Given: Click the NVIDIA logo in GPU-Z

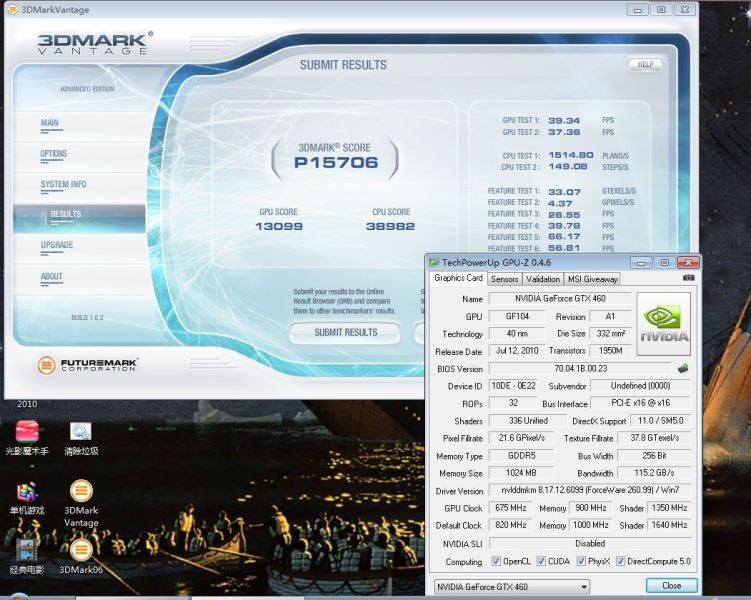Looking at the screenshot, I should click(663, 324).
